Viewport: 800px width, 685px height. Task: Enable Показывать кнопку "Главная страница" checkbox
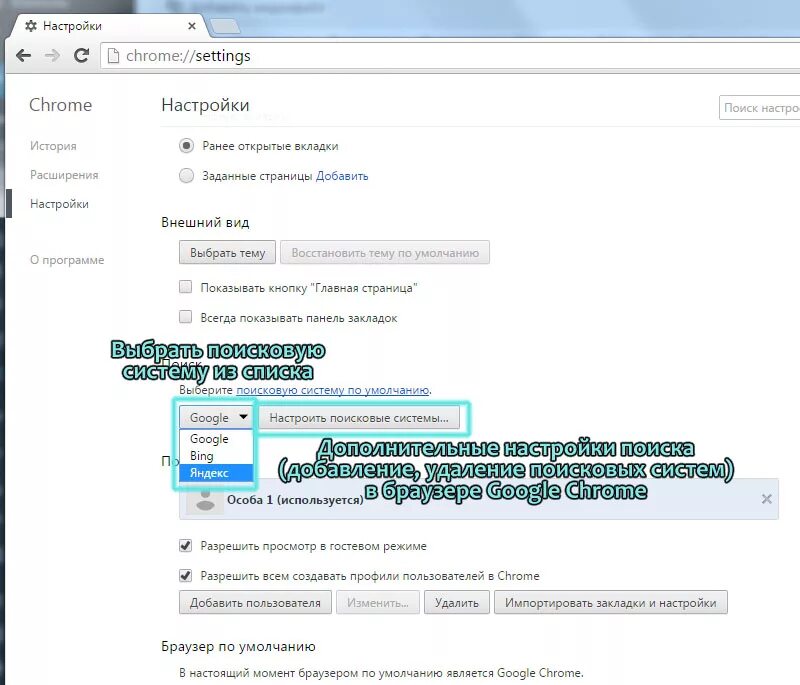(x=185, y=287)
